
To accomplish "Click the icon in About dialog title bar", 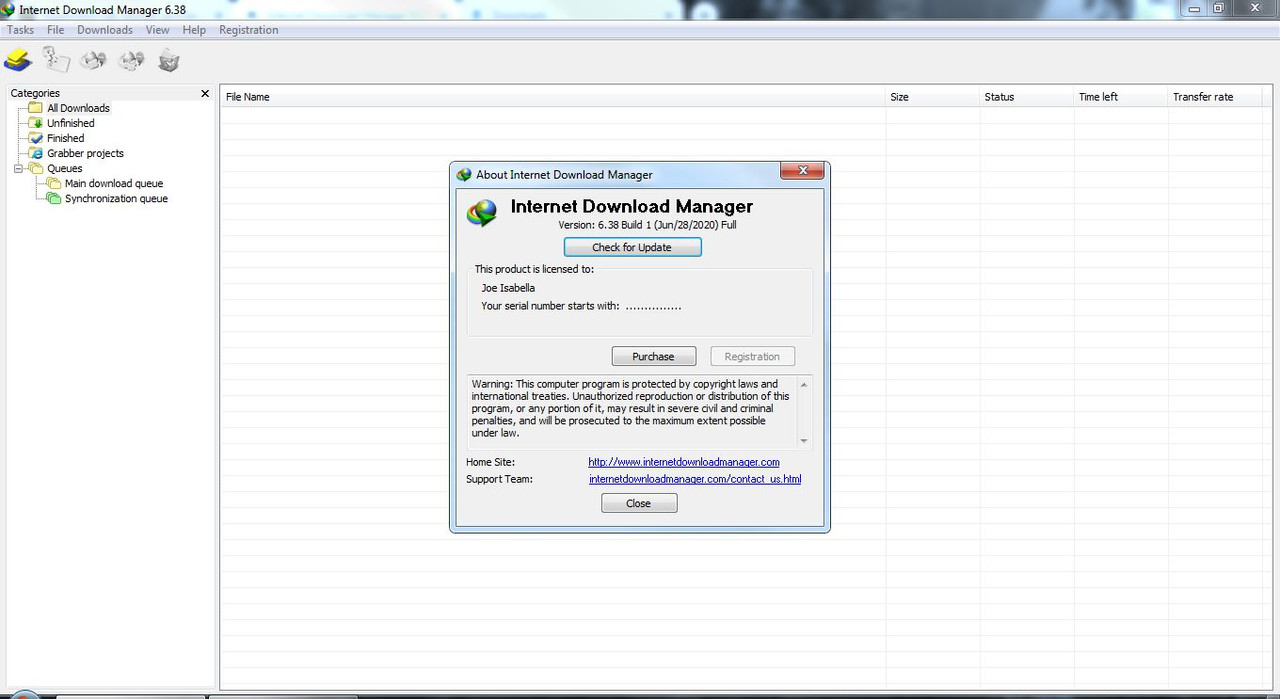I will pyautogui.click(x=464, y=175).
